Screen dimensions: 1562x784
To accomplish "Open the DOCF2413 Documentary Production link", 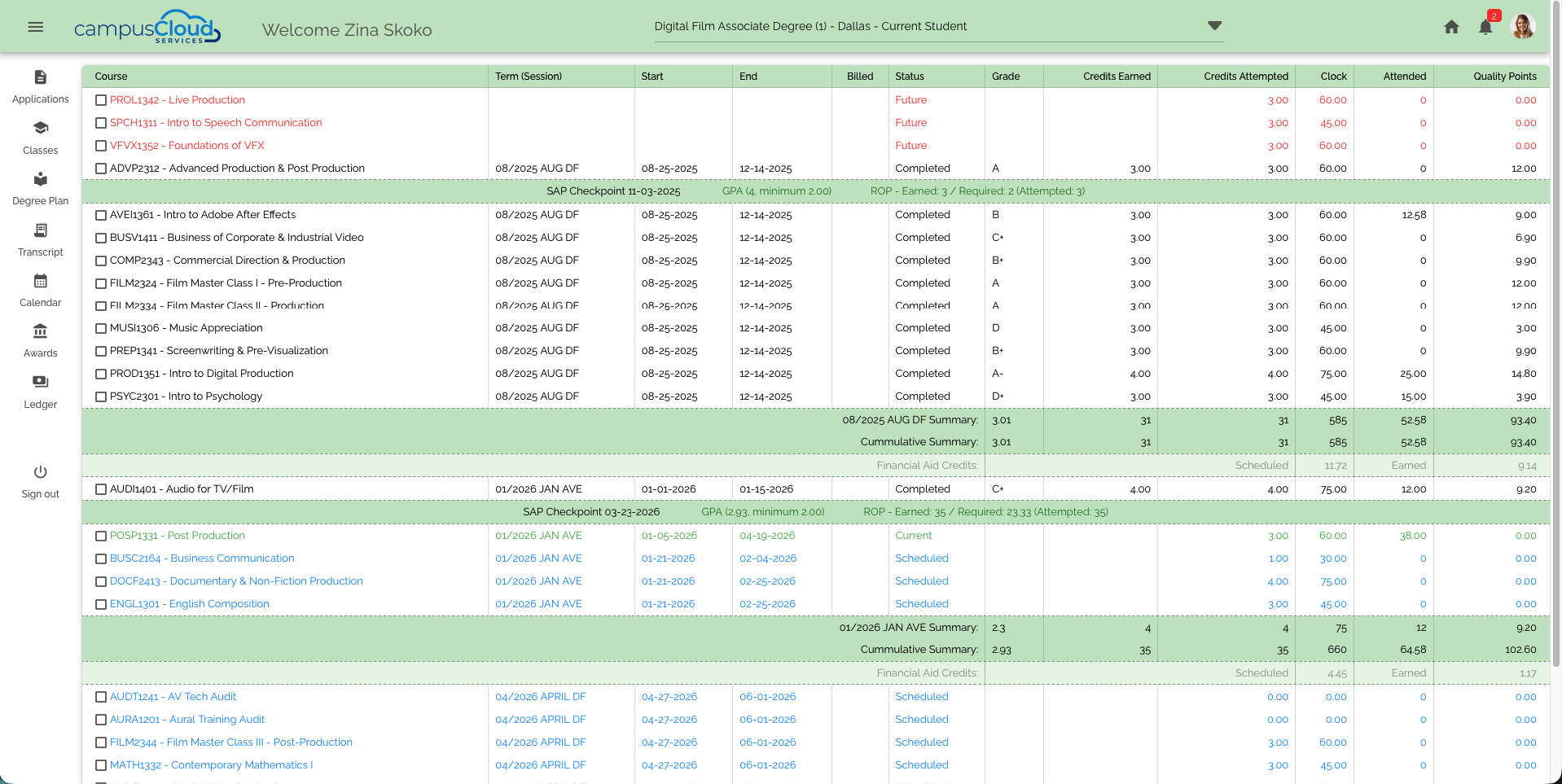I will (x=237, y=581).
